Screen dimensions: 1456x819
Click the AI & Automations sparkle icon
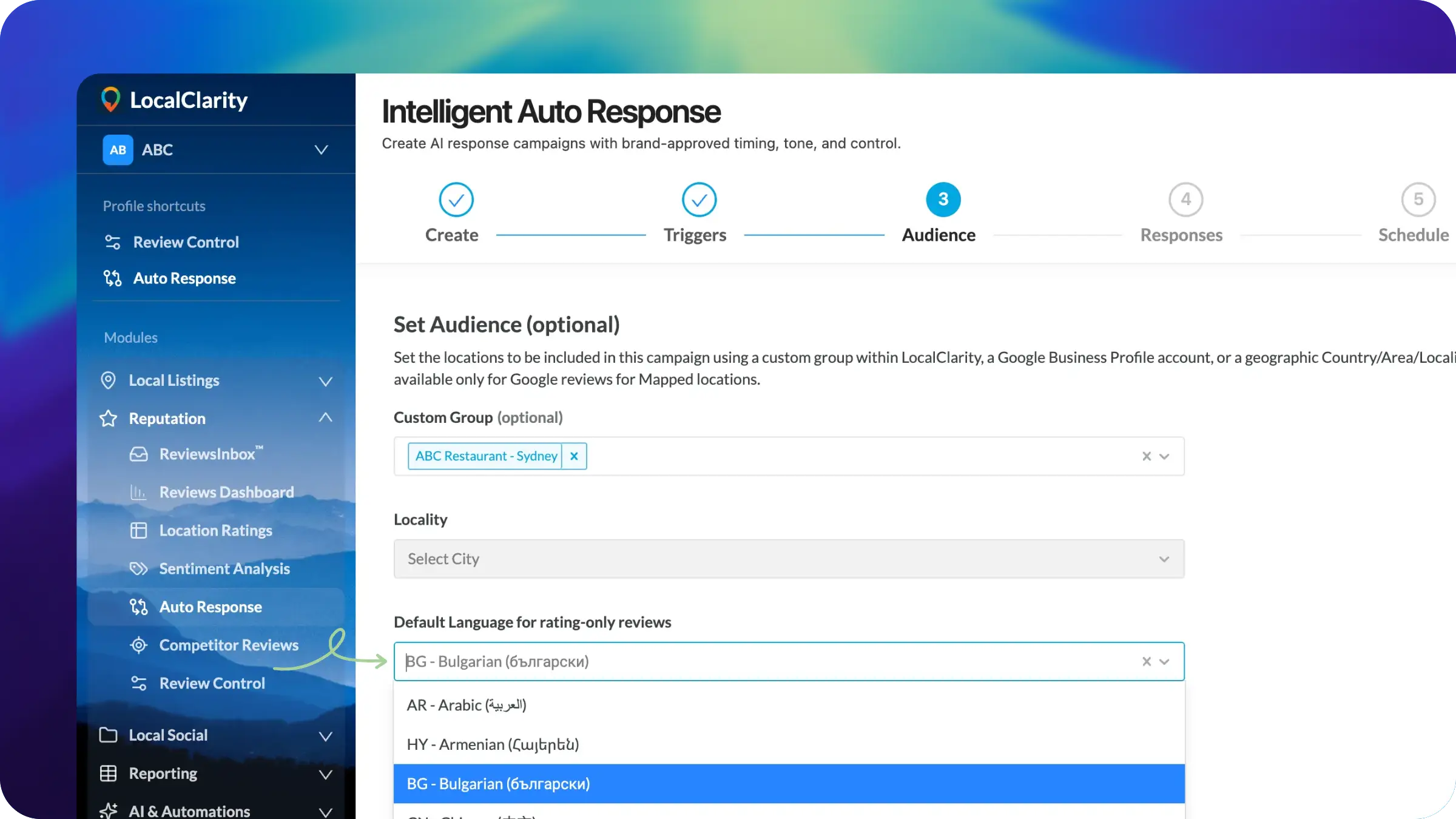click(x=108, y=811)
